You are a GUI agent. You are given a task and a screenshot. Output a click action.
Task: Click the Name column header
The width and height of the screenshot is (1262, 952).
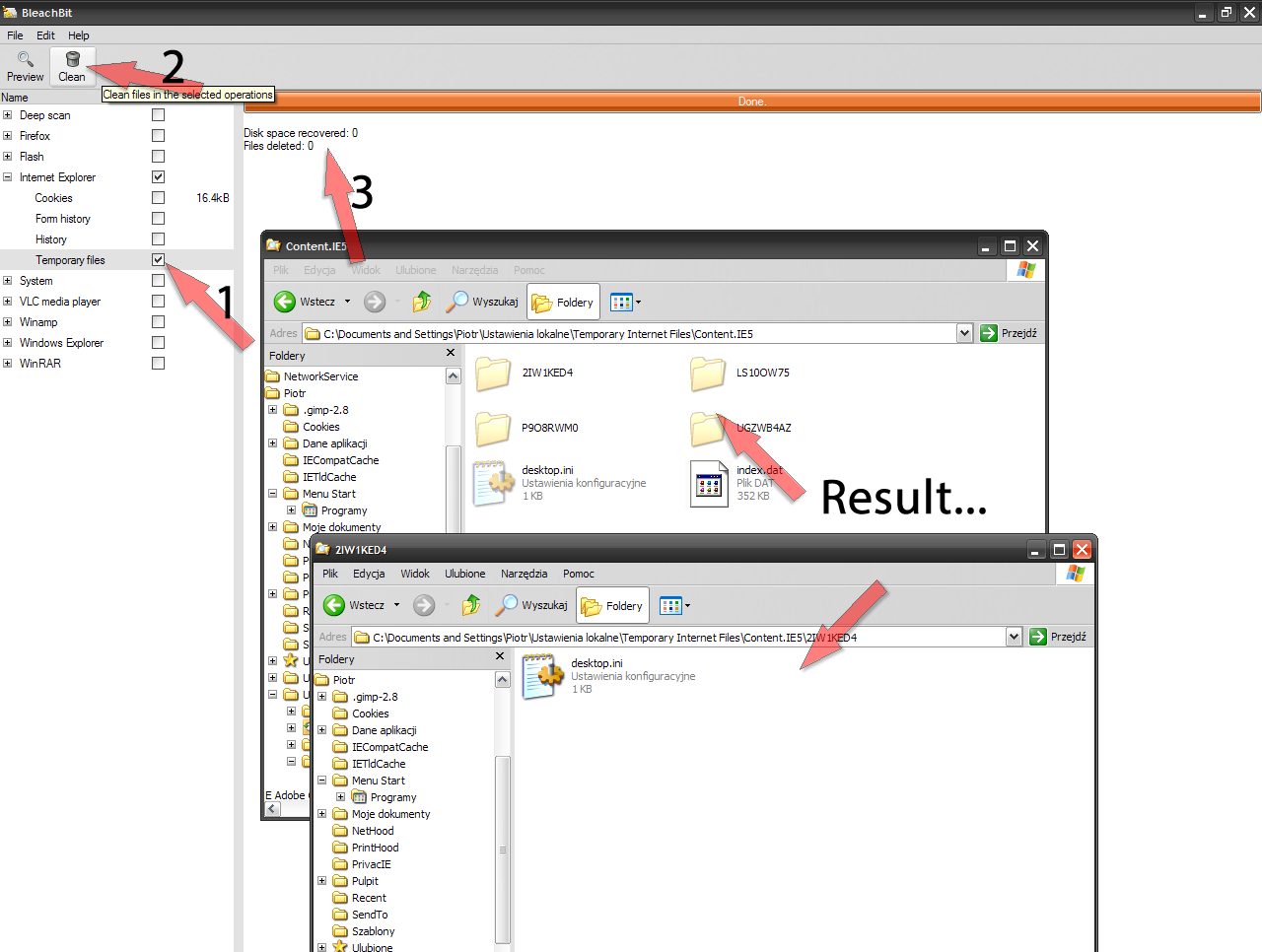(x=15, y=98)
